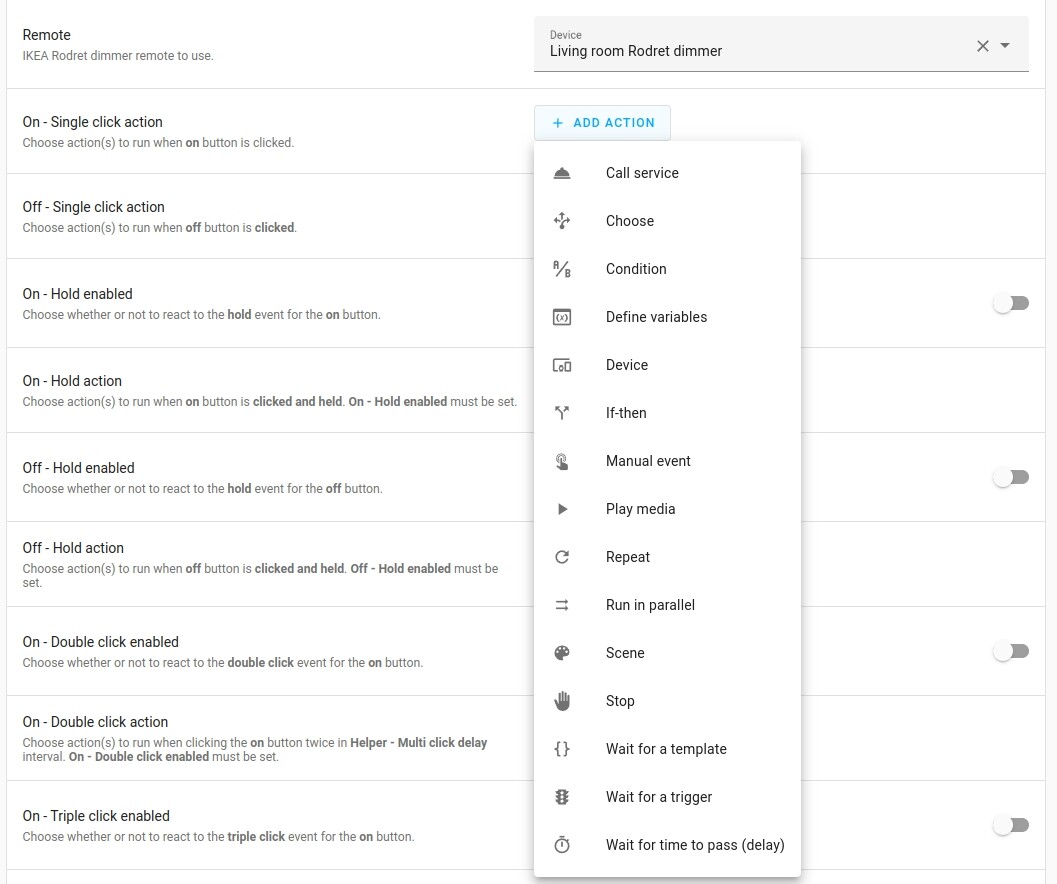This screenshot has width=1057, height=884.
Task: Select Scene from the action list
Action: 625,652
